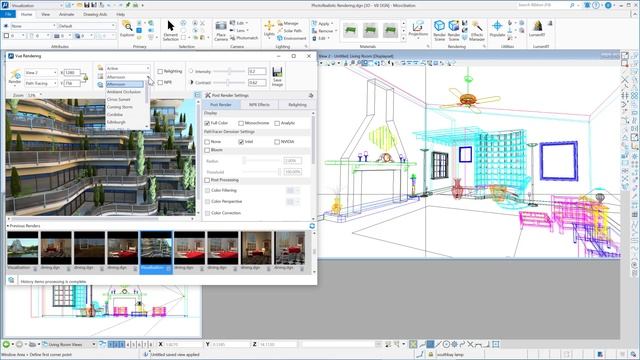Click the save icon in quick access toolbar
640x360 pixels.
[87, 5]
